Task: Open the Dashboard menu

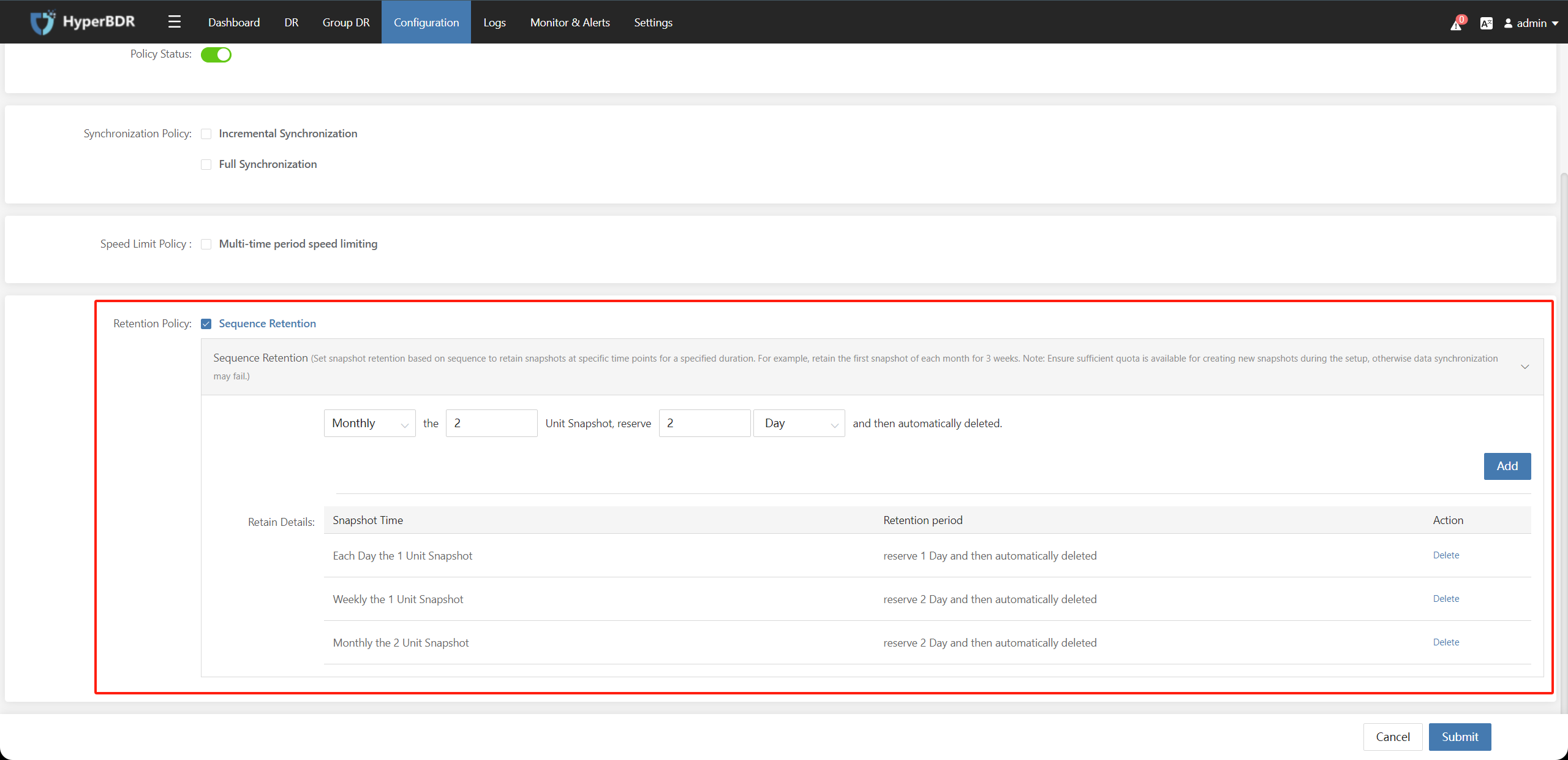Action: [x=234, y=22]
